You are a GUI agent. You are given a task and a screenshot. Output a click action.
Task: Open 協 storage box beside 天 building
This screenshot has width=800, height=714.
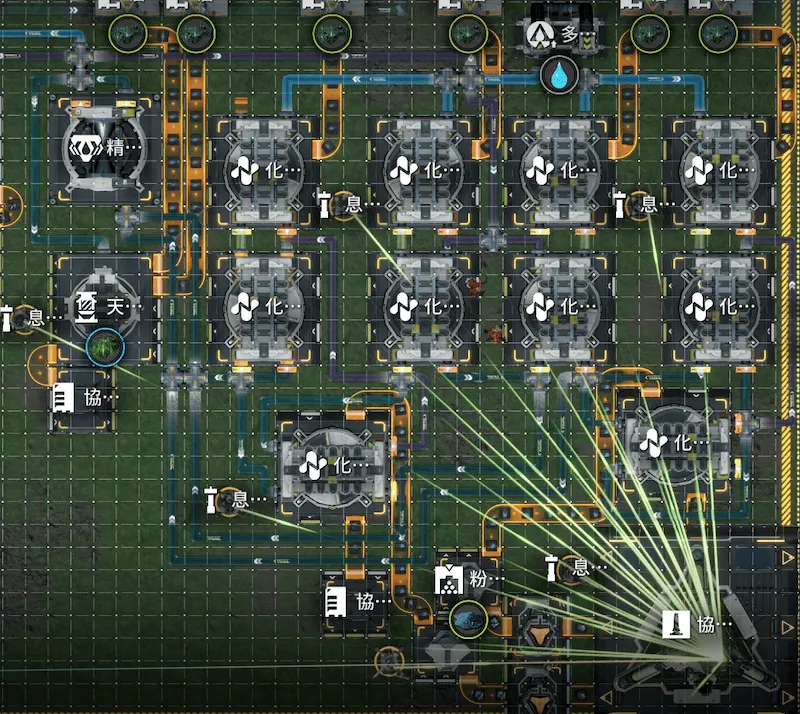tap(85, 398)
